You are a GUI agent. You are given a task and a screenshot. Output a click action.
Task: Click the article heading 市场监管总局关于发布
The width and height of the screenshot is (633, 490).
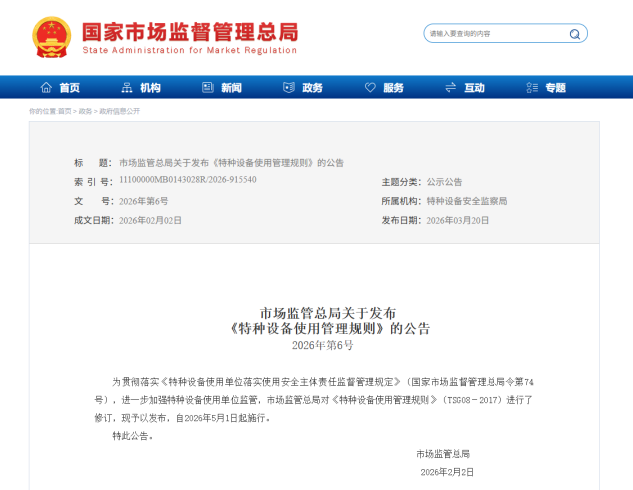327,313
